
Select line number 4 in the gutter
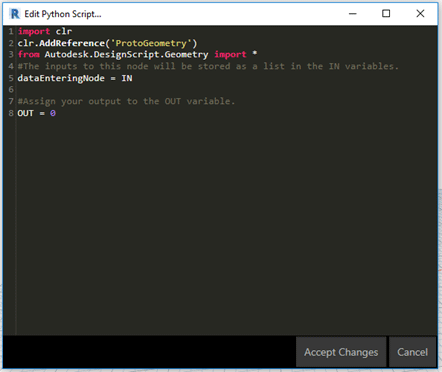(11, 66)
